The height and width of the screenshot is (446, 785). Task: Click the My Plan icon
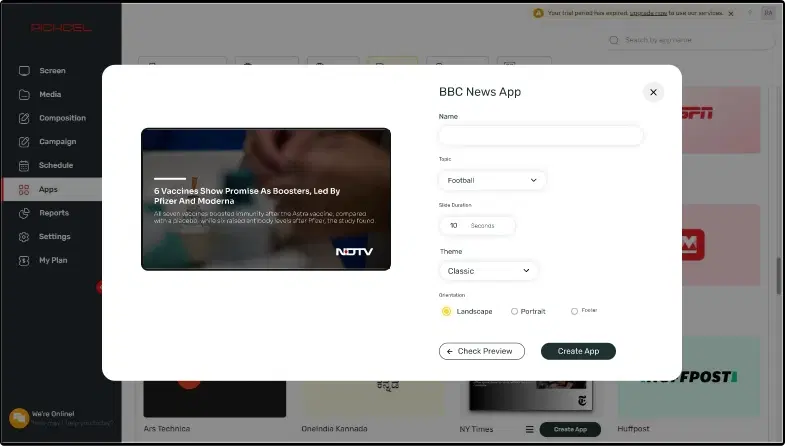[x=24, y=260]
